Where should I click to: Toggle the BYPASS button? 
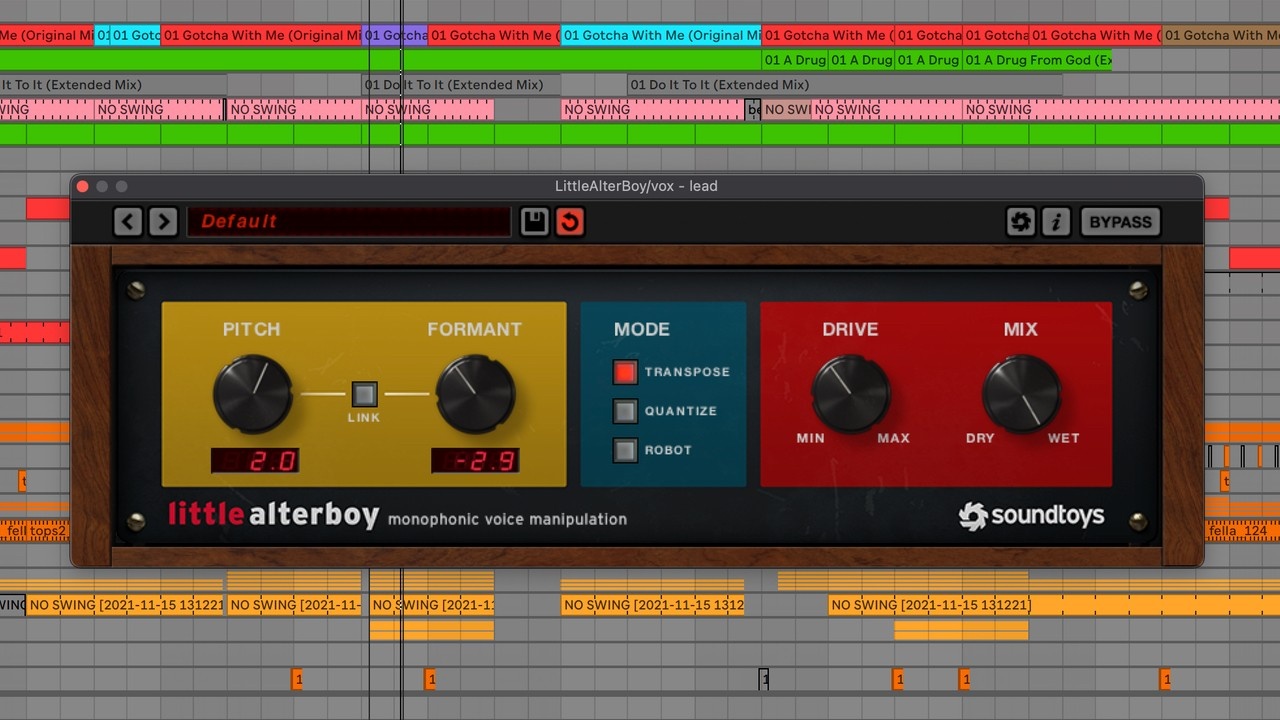(x=1120, y=222)
